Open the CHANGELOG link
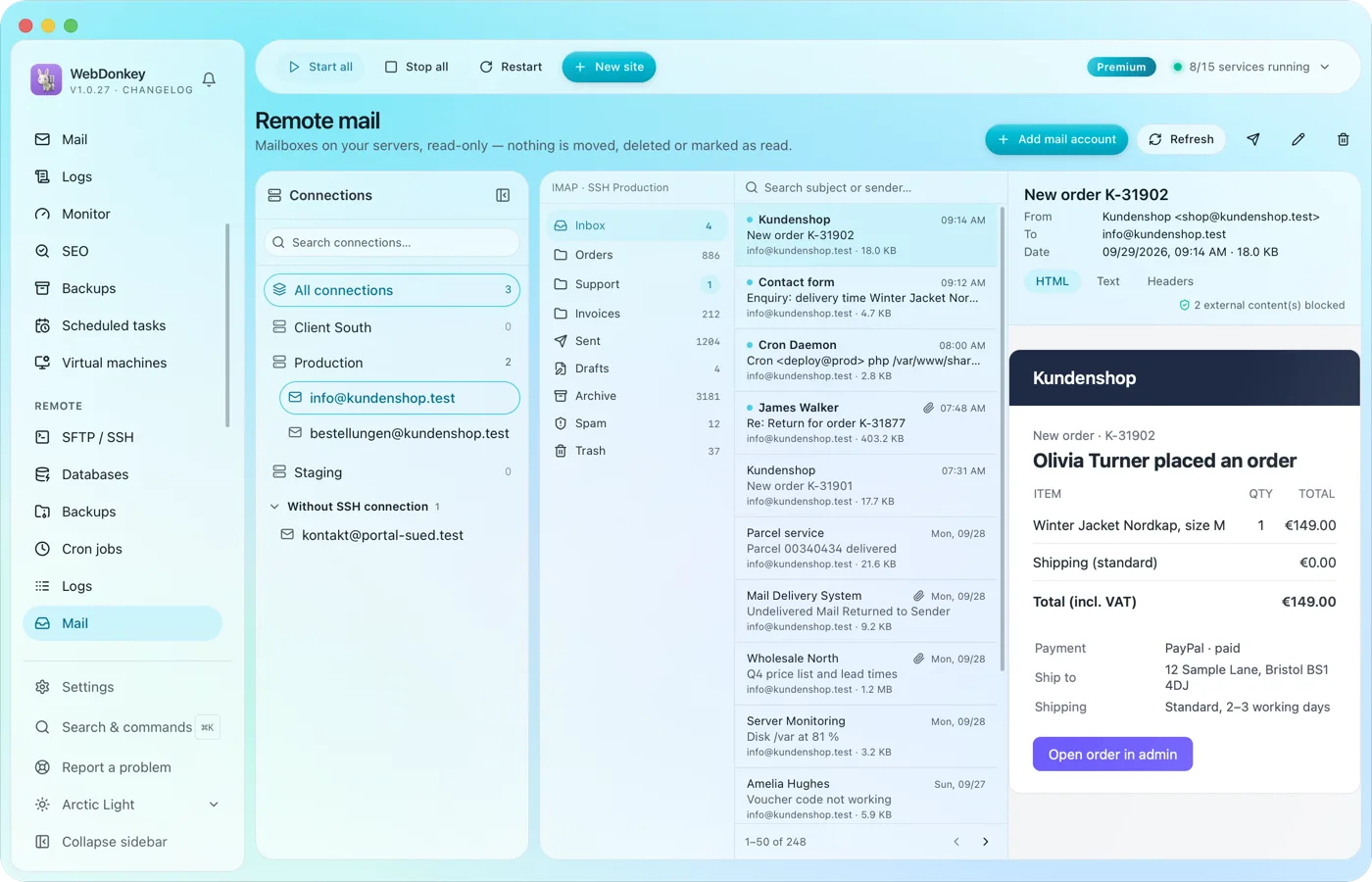Image resolution: width=1372 pixels, height=882 pixels. (x=158, y=90)
